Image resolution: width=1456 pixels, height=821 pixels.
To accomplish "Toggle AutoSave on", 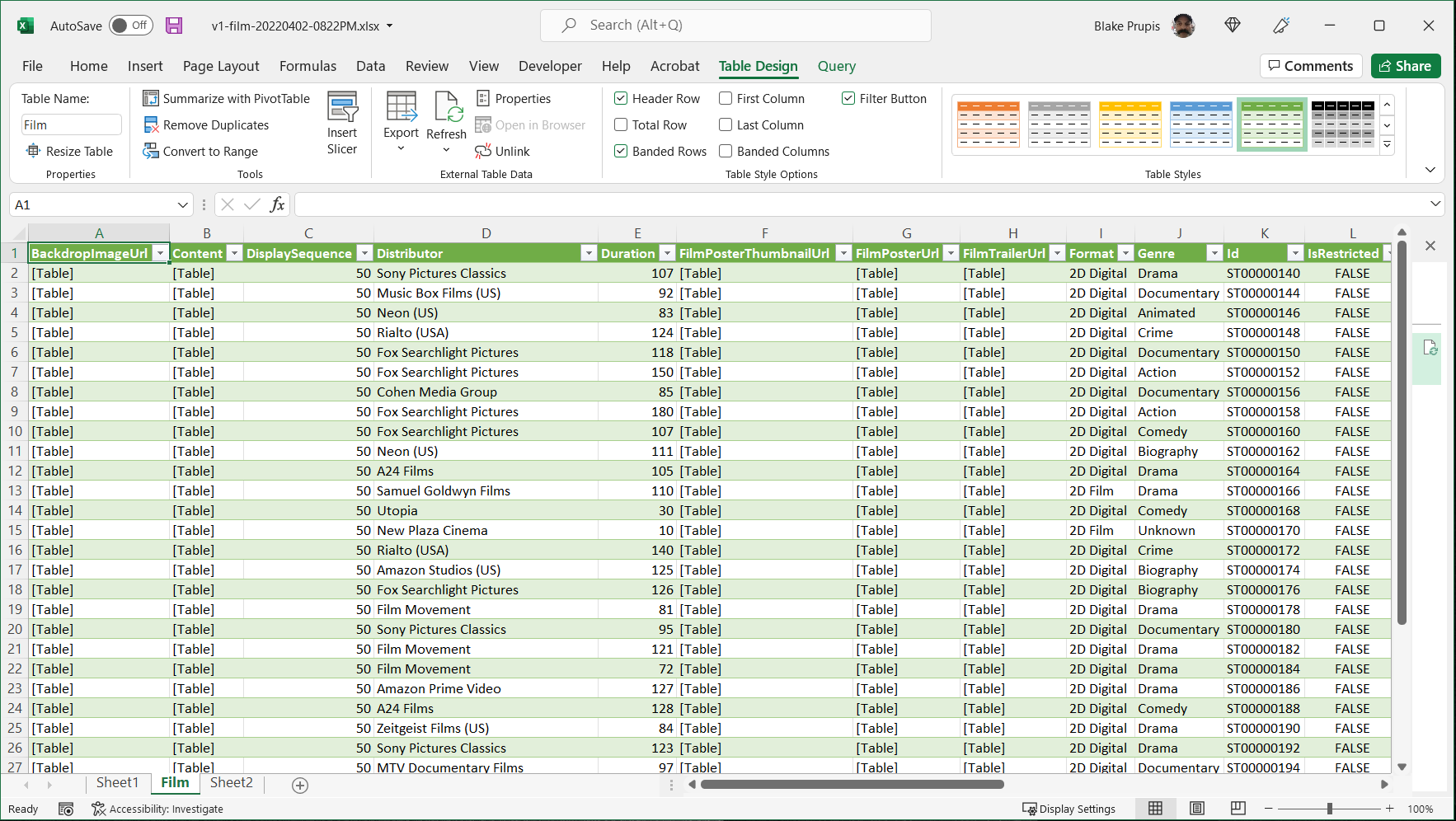I will (x=130, y=26).
